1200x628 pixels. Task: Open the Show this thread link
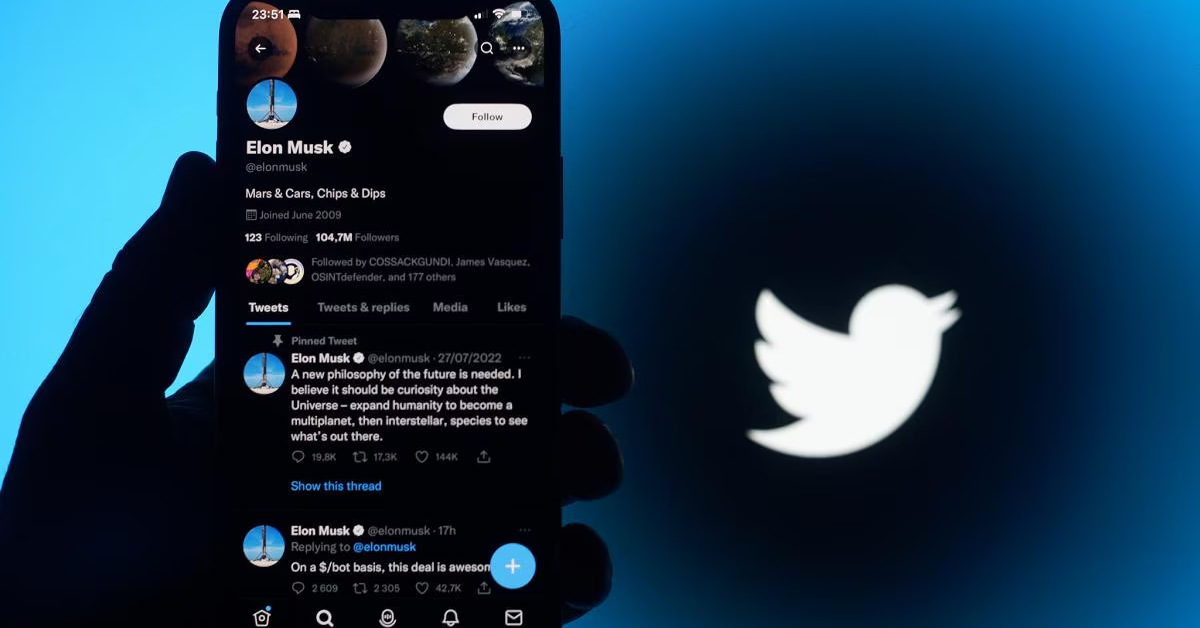[x=336, y=486]
